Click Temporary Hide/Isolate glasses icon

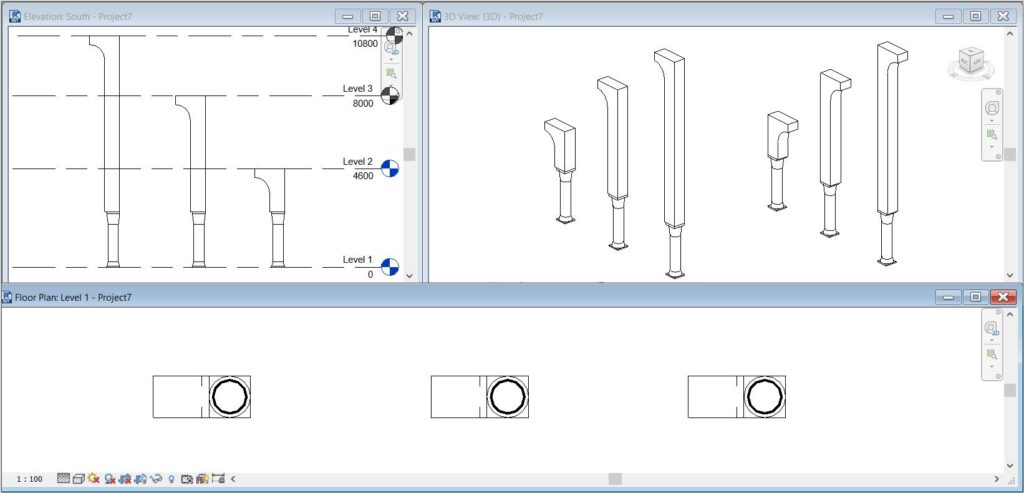tap(155, 479)
